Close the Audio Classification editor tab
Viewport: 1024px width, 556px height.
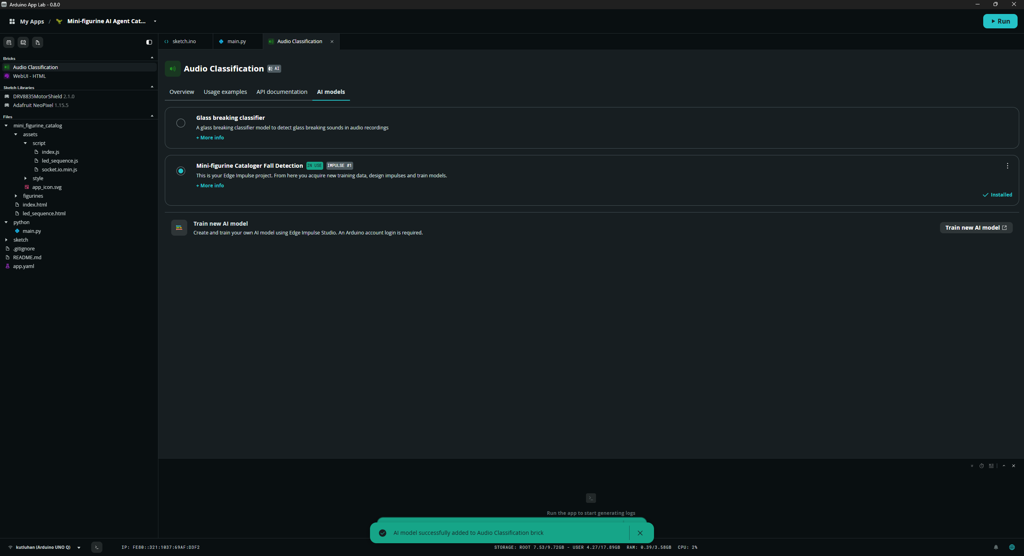click(332, 41)
